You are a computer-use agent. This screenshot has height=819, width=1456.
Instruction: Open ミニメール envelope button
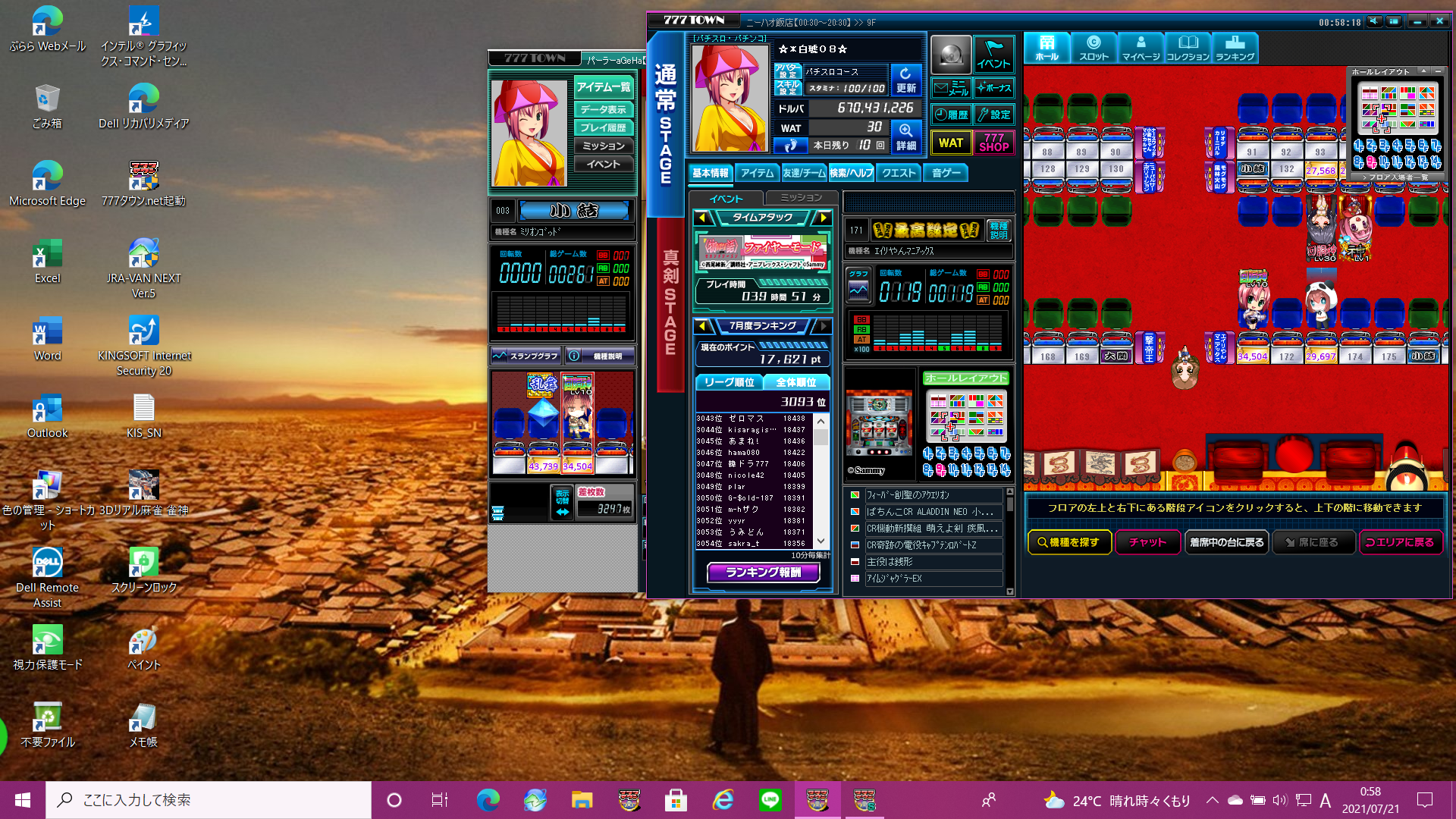point(951,88)
